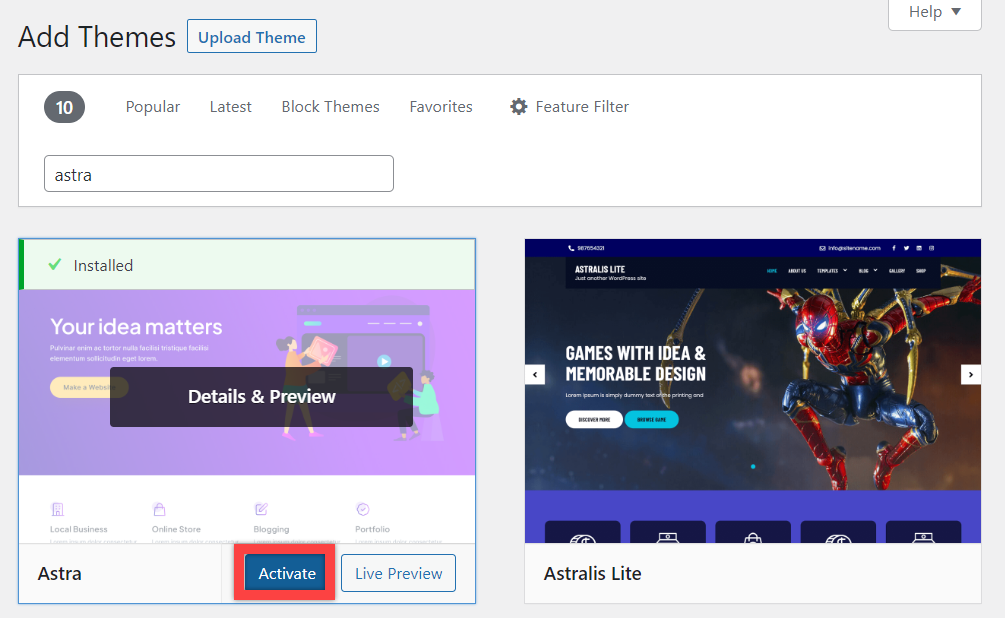Screen dimensions: 1005x618
Task: Activate the Astra theme
Action: [287, 573]
